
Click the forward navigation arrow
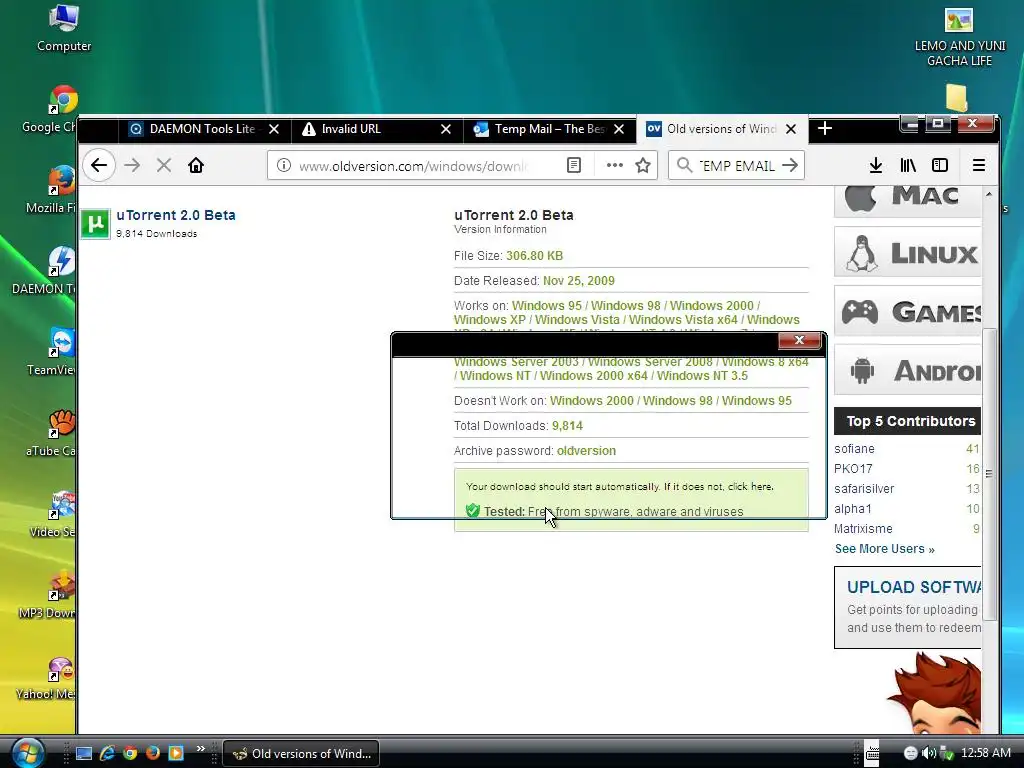(x=132, y=165)
